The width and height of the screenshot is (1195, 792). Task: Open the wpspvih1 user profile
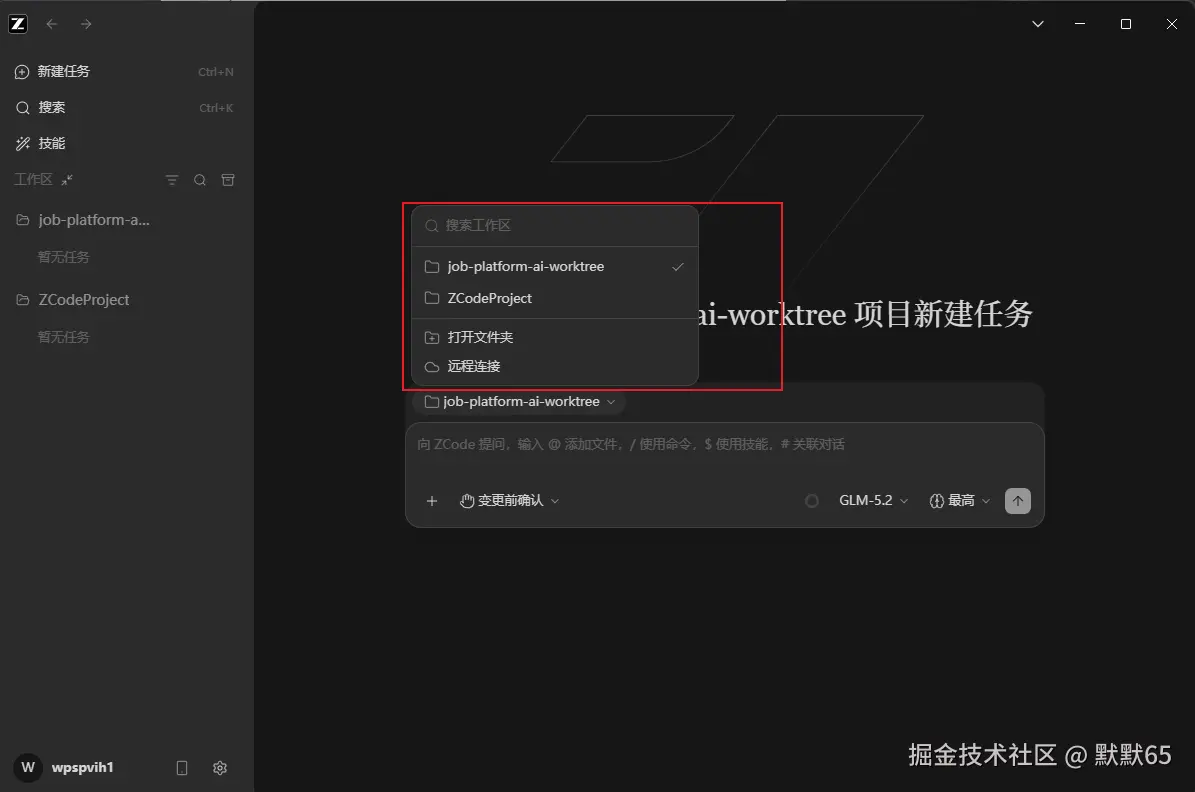(x=65, y=768)
